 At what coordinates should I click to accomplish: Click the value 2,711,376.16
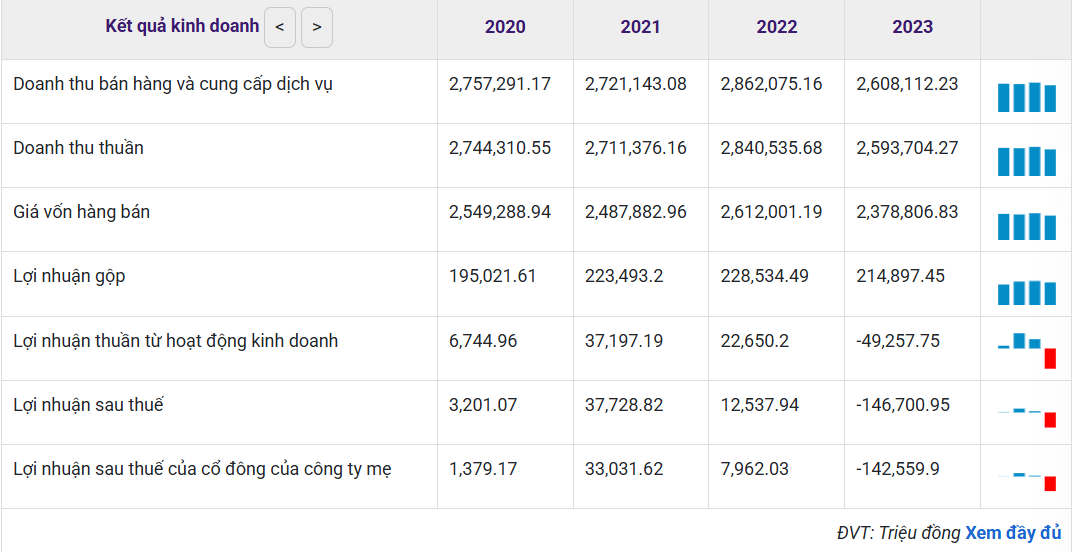(x=636, y=148)
